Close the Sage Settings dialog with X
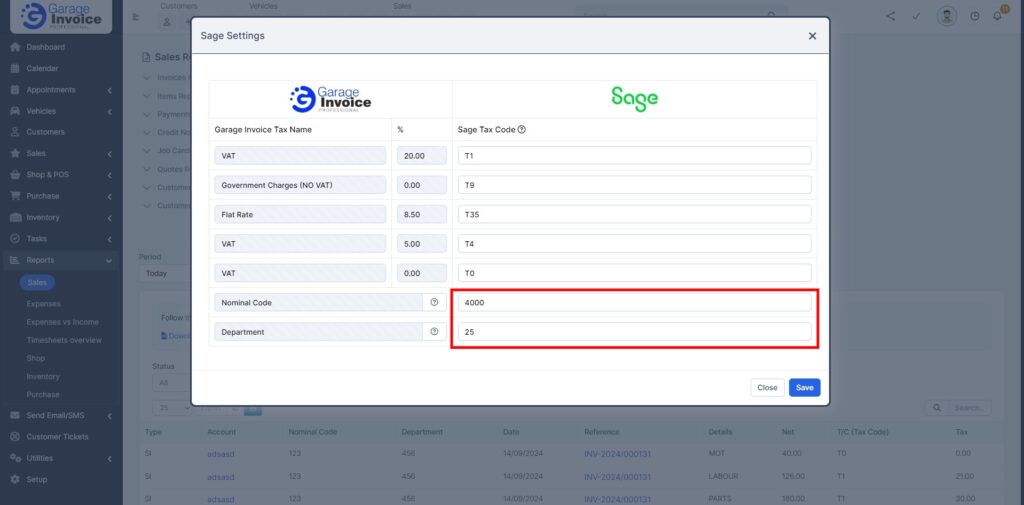This screenshot has width=1024, height=505. point(812,36)
